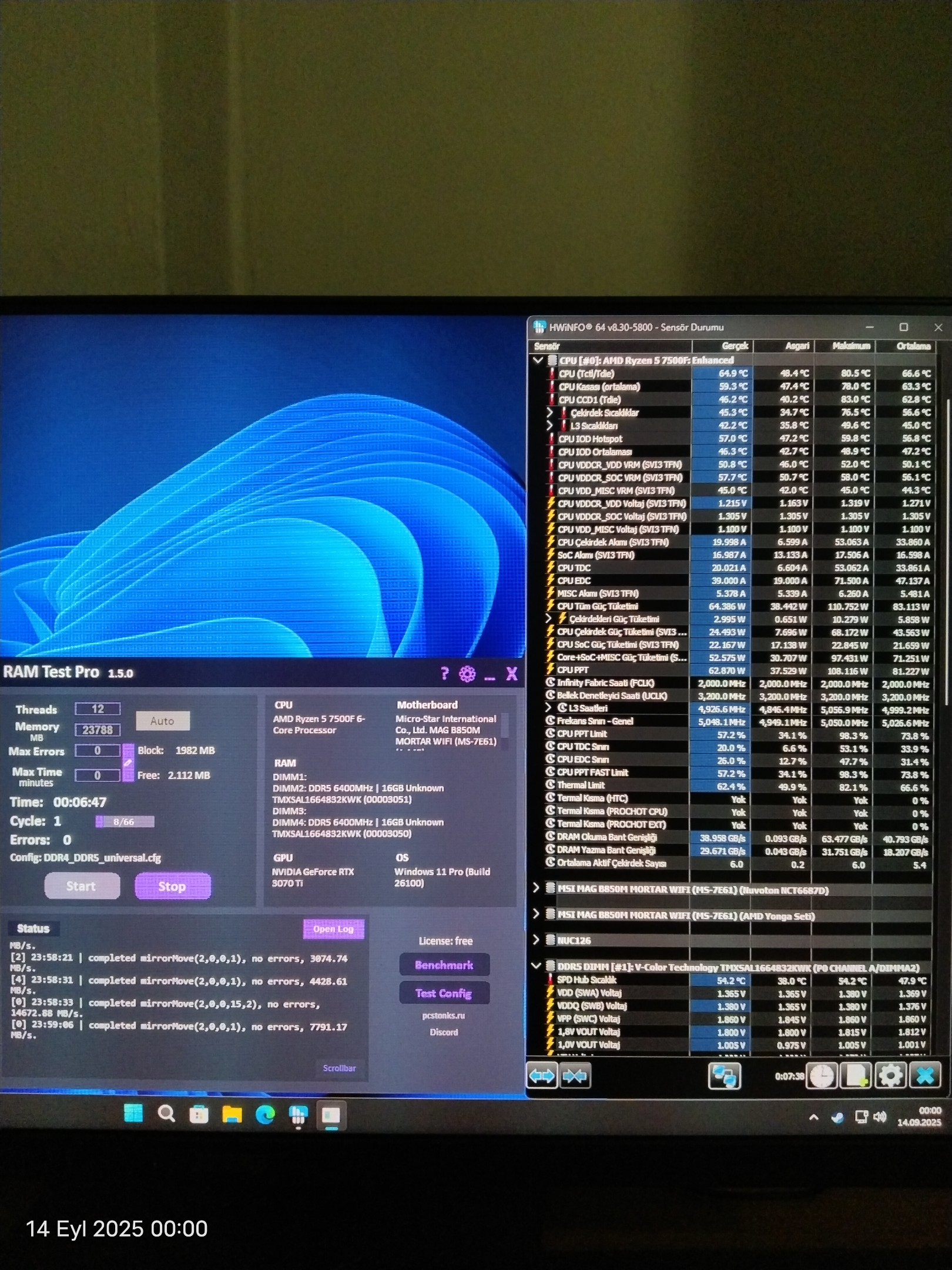Click the Asgari column header

(x=784, y=346)
